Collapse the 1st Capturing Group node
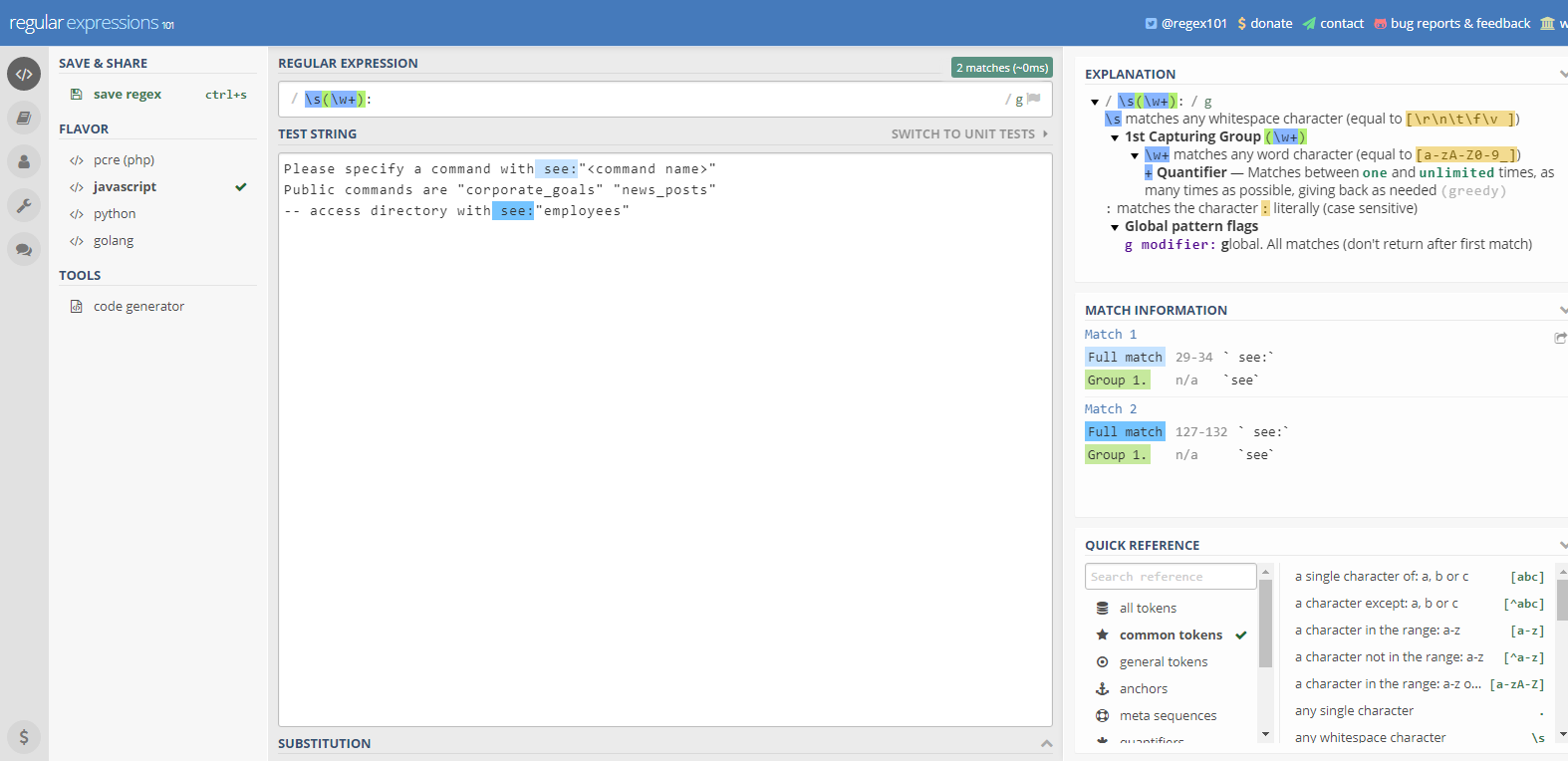 (x=1115, y=137)
